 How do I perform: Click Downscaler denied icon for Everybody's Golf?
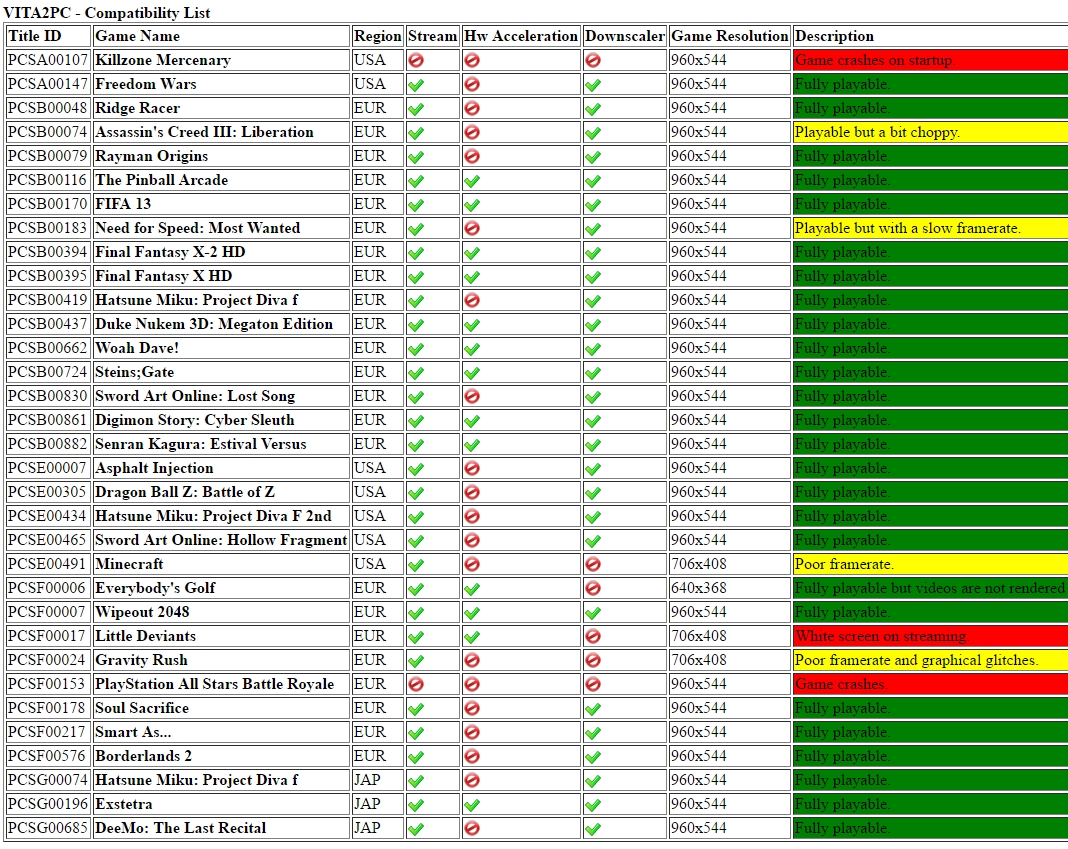tap(593, 589)
